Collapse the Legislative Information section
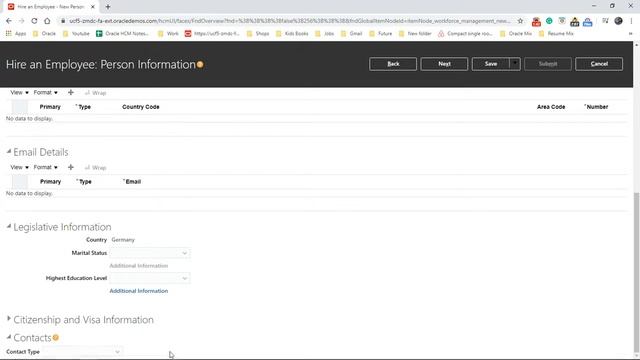The width and height of the screenshot is (640, 360). (x=9, y=226)
